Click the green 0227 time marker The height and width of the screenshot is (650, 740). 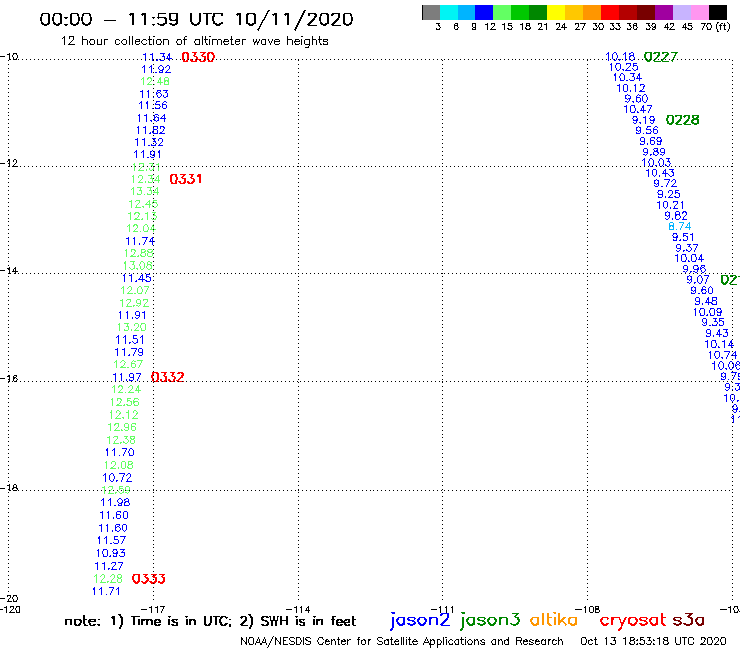click(661, 57)
